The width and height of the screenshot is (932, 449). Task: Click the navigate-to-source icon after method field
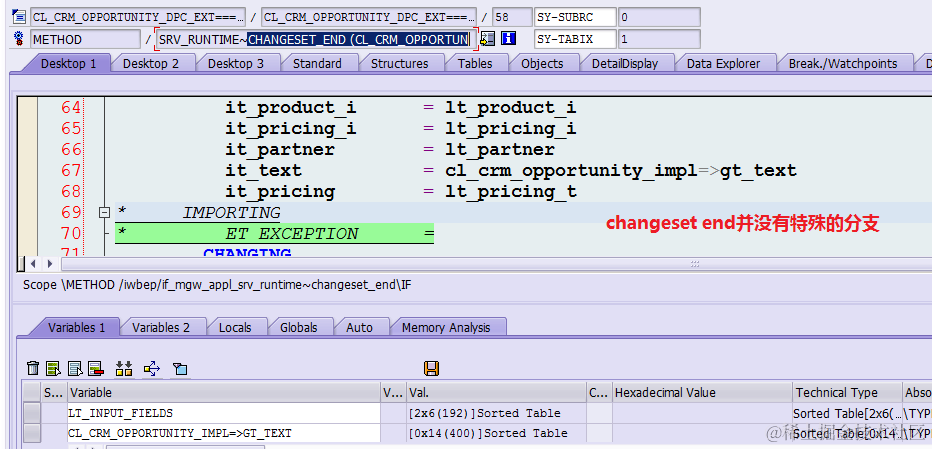487,39
